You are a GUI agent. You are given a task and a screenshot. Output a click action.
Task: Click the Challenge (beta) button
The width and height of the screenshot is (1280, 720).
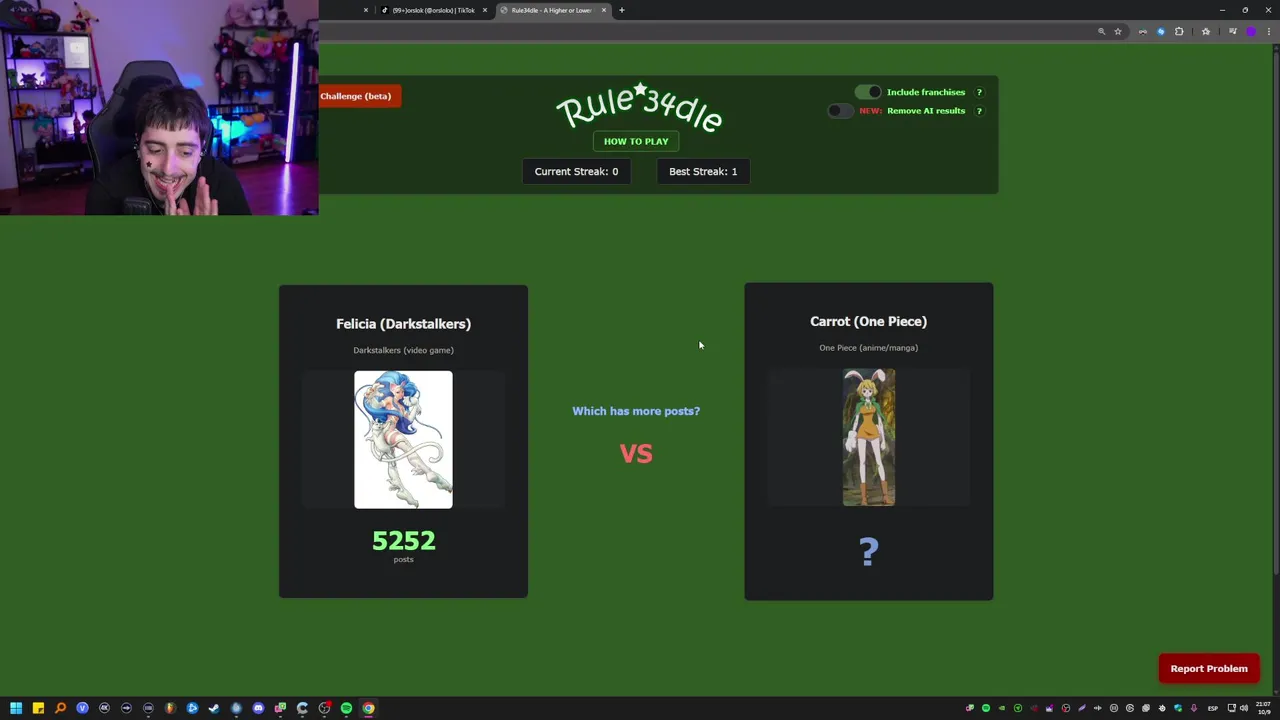pyautogui.click(x=358, y=96)
